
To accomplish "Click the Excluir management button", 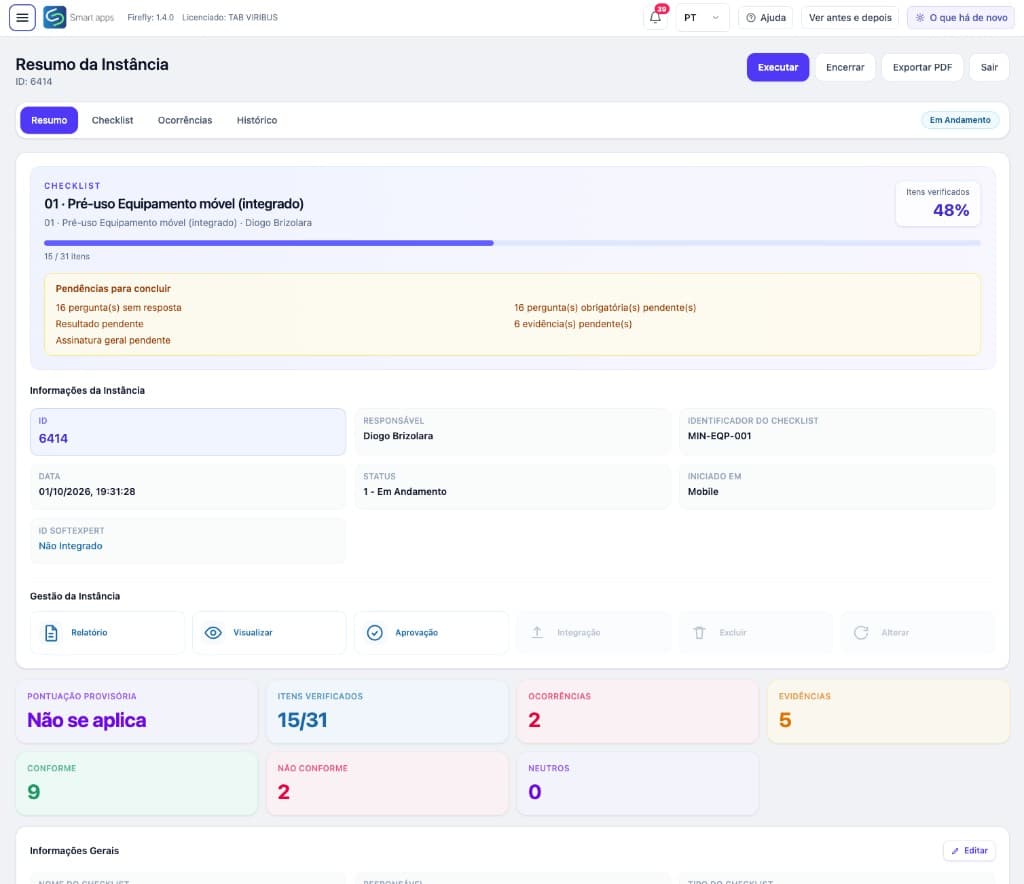I will click(756, 633).
